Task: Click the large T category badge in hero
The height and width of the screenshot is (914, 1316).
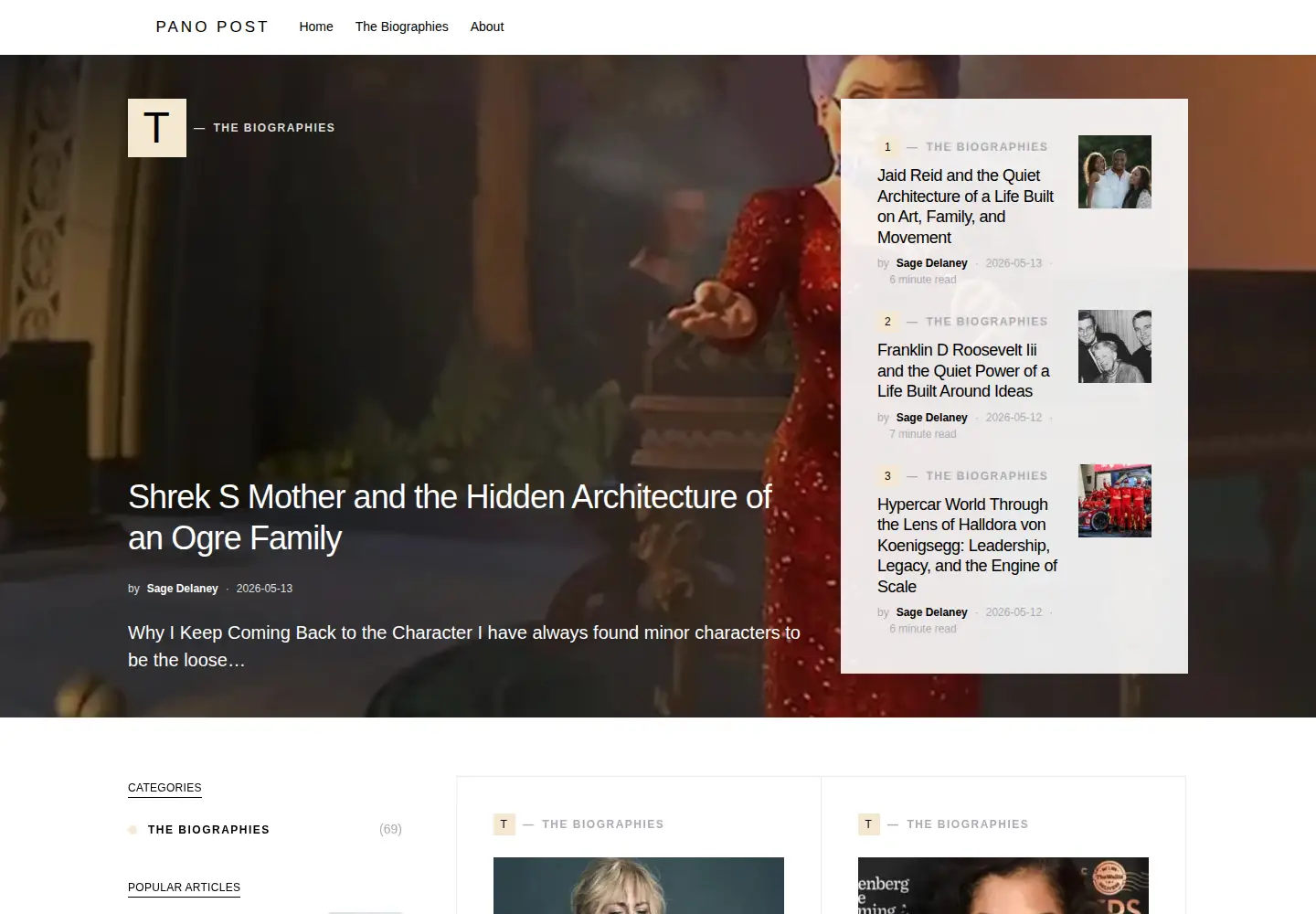Action: 157,128
